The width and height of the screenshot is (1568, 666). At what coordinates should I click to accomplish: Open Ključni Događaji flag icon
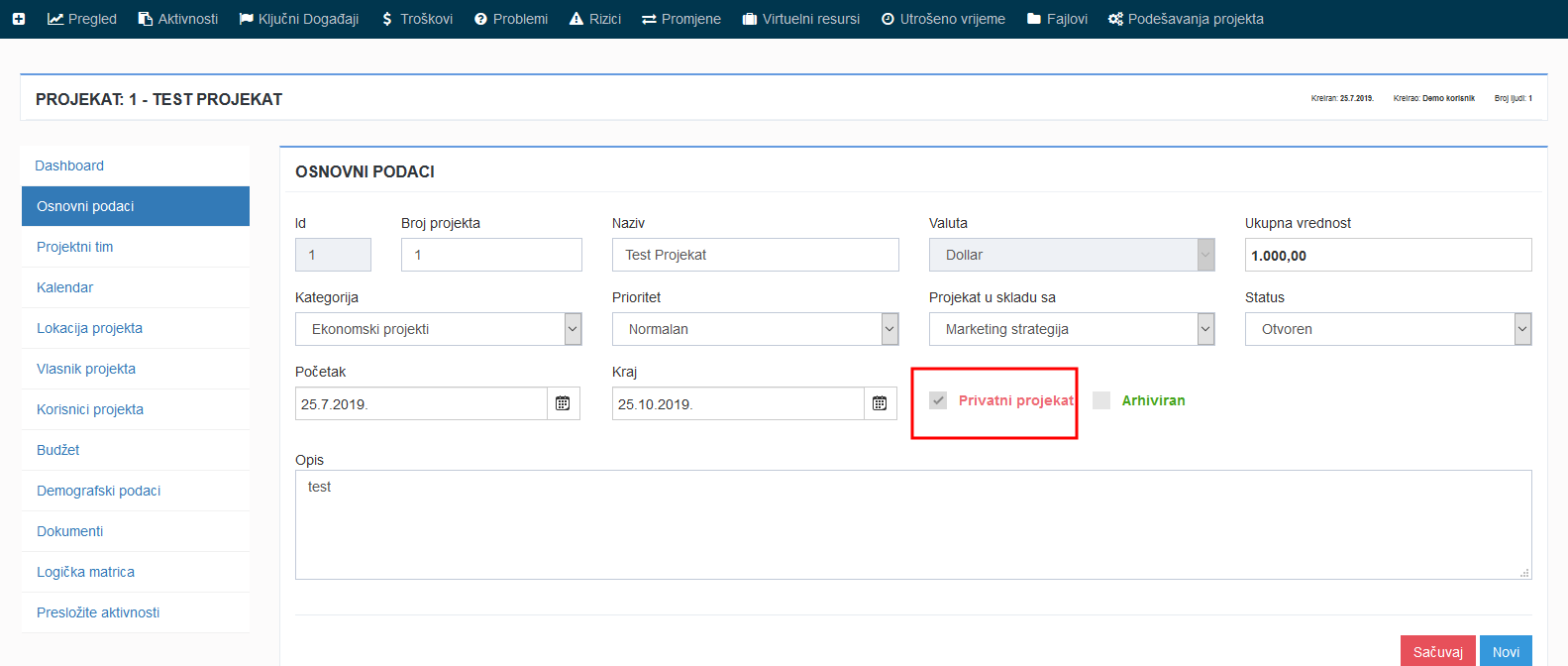(x=246, y=19)
